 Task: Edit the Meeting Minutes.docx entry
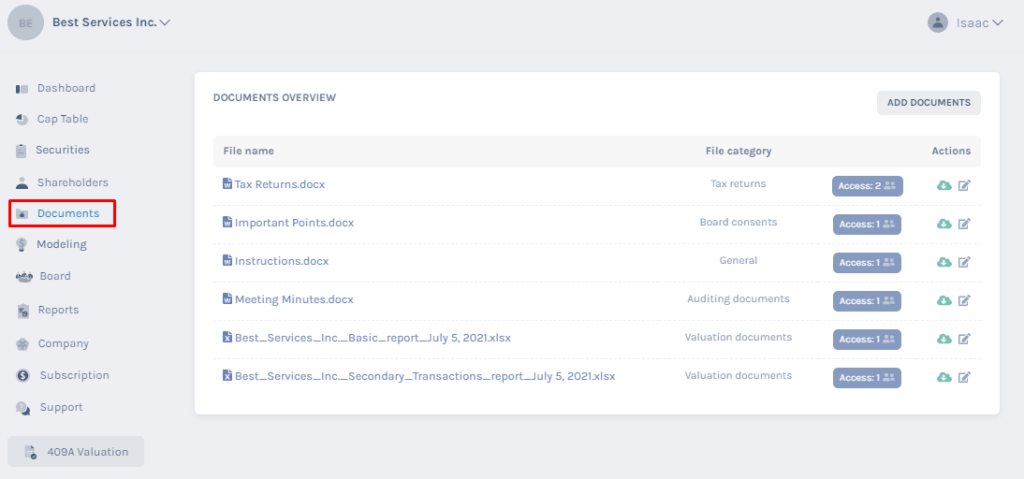(964, 301)
